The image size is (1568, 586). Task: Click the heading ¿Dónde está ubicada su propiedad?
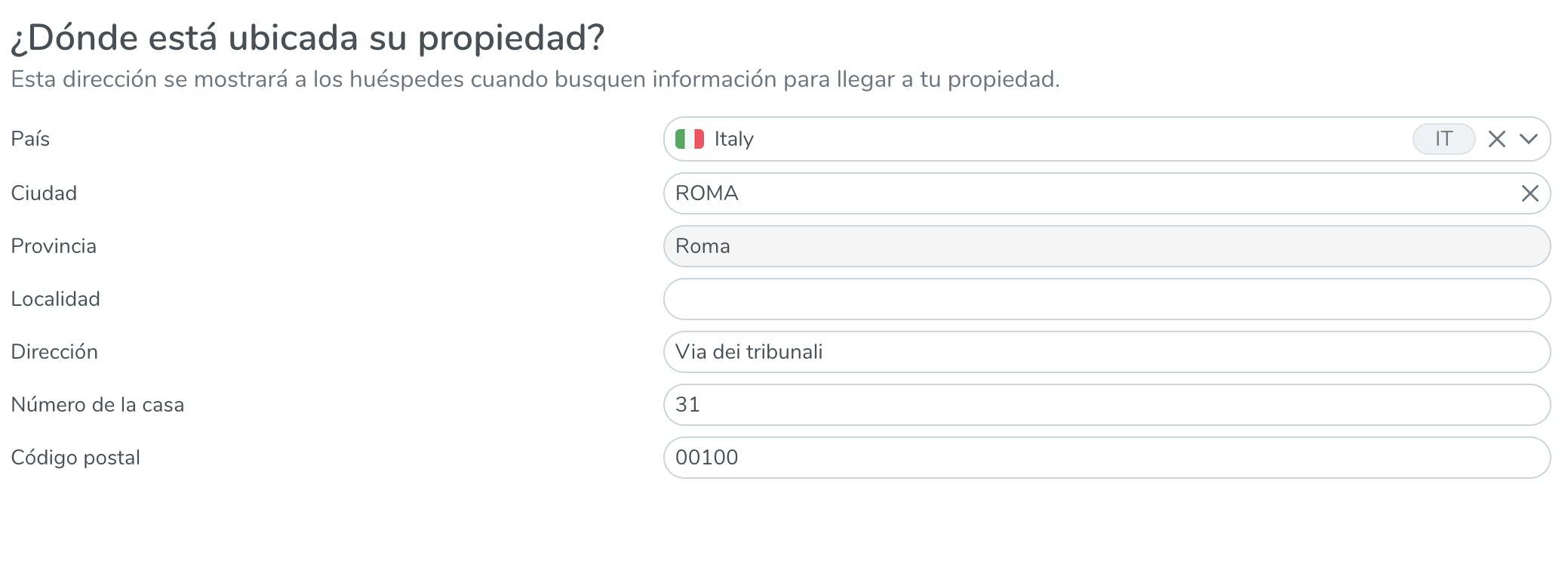click(308, 38)
